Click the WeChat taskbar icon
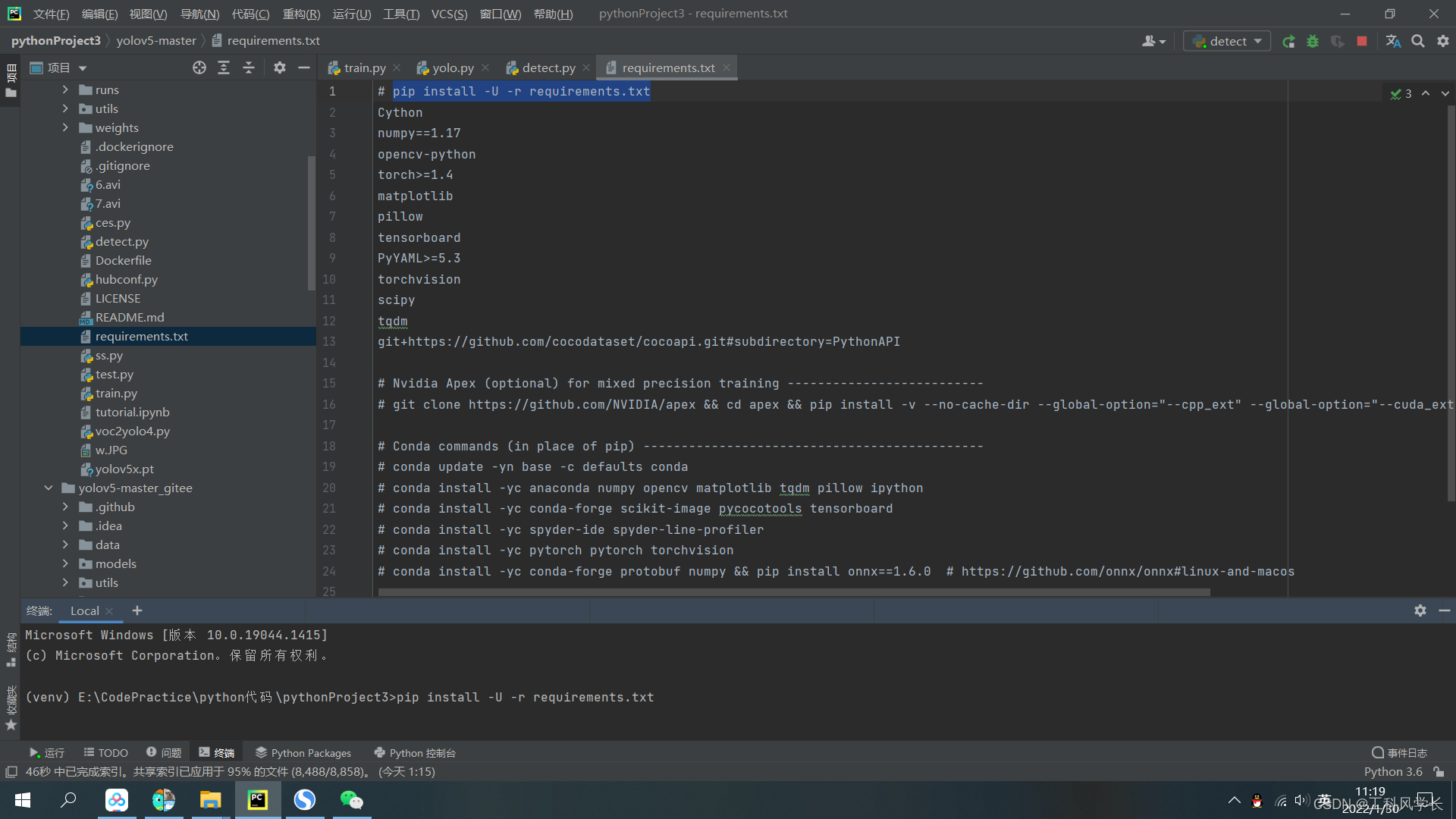Image resolution: width=1456 pixels, height=819 pixels. pyautogui.click(x=351, y=800)
